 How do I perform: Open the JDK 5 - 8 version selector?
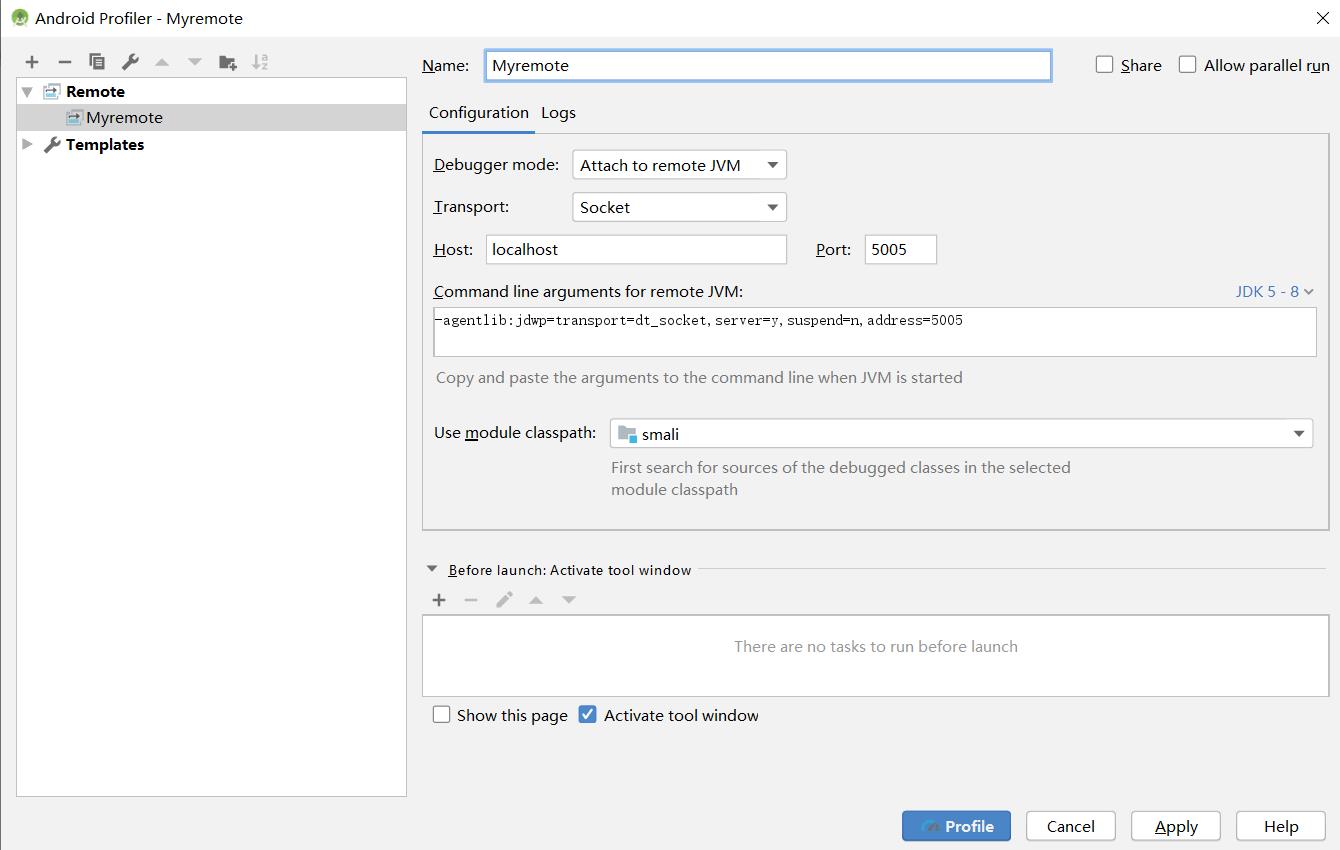click(x=1275, y=291)
